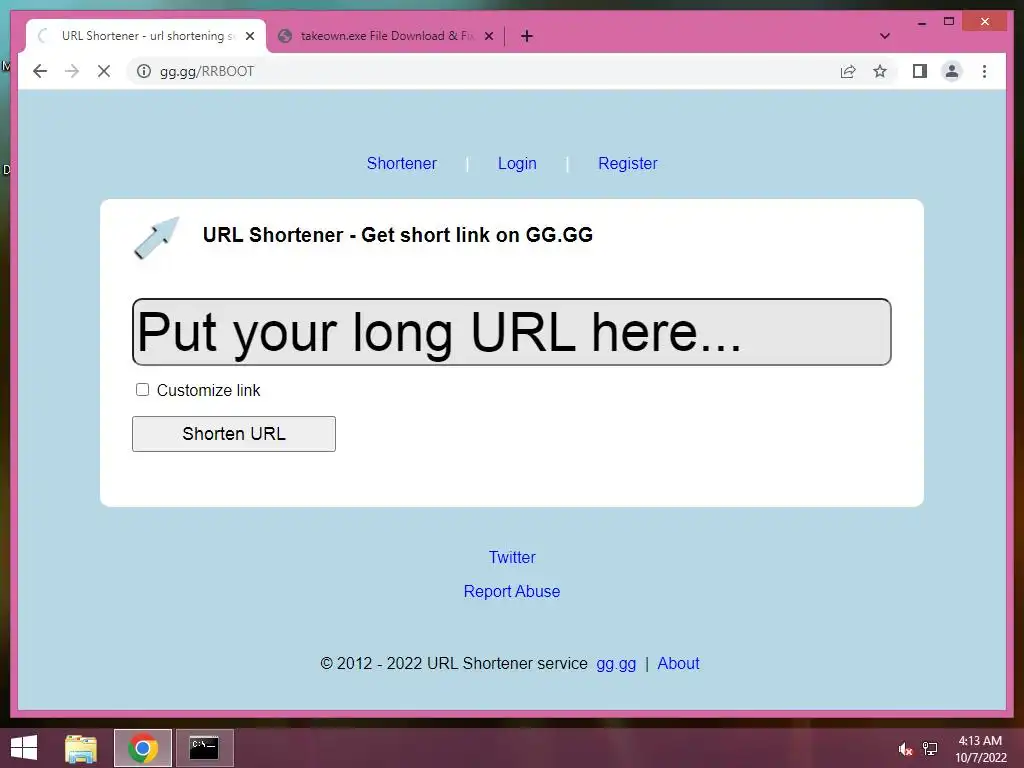Maximize the Chrome window
1024x768 pixels.
click(x=949, y=22)
